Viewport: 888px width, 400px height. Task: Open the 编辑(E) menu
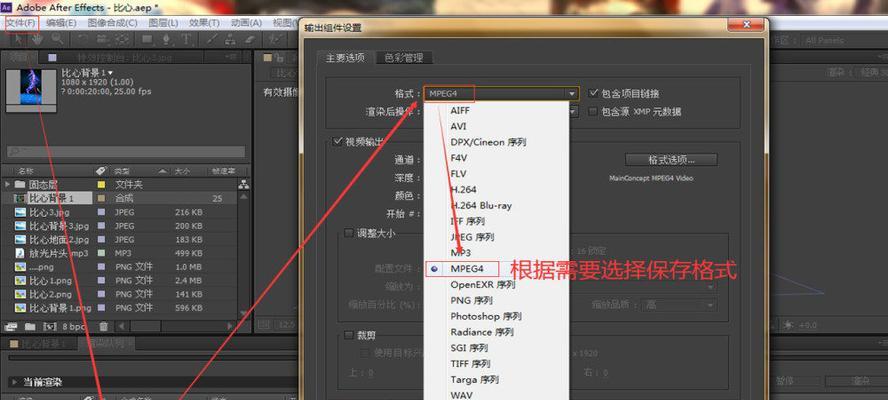[61, 23]
